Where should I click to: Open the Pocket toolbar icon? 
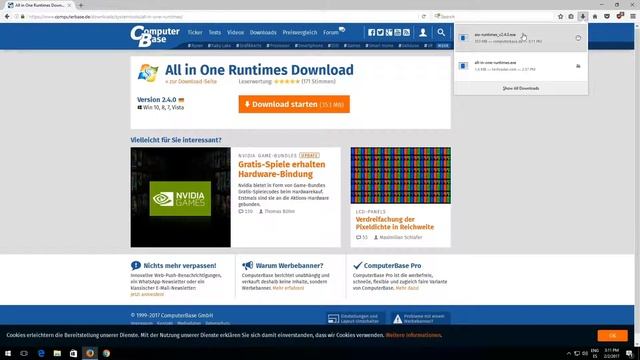pyautogui.click(x=607, y=16)
